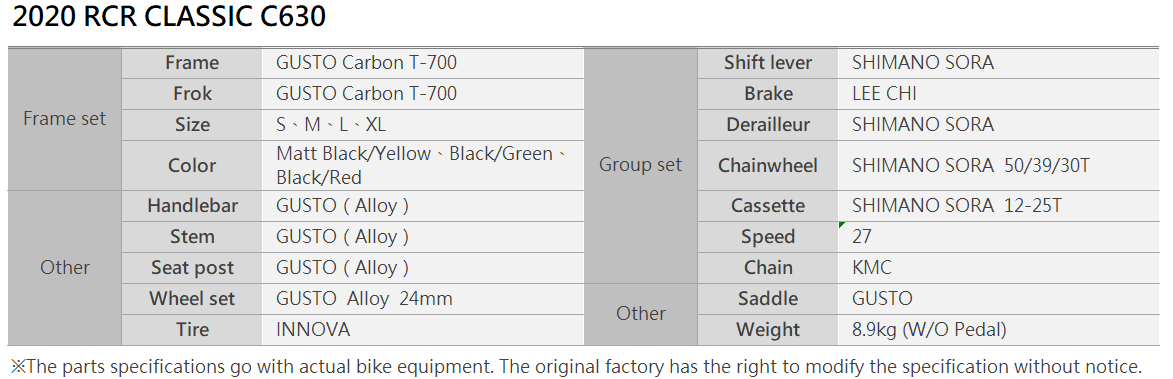The width and height of the screenshot is (1173, 379).
Task: Select the Group set category cell
Action: 641,165
